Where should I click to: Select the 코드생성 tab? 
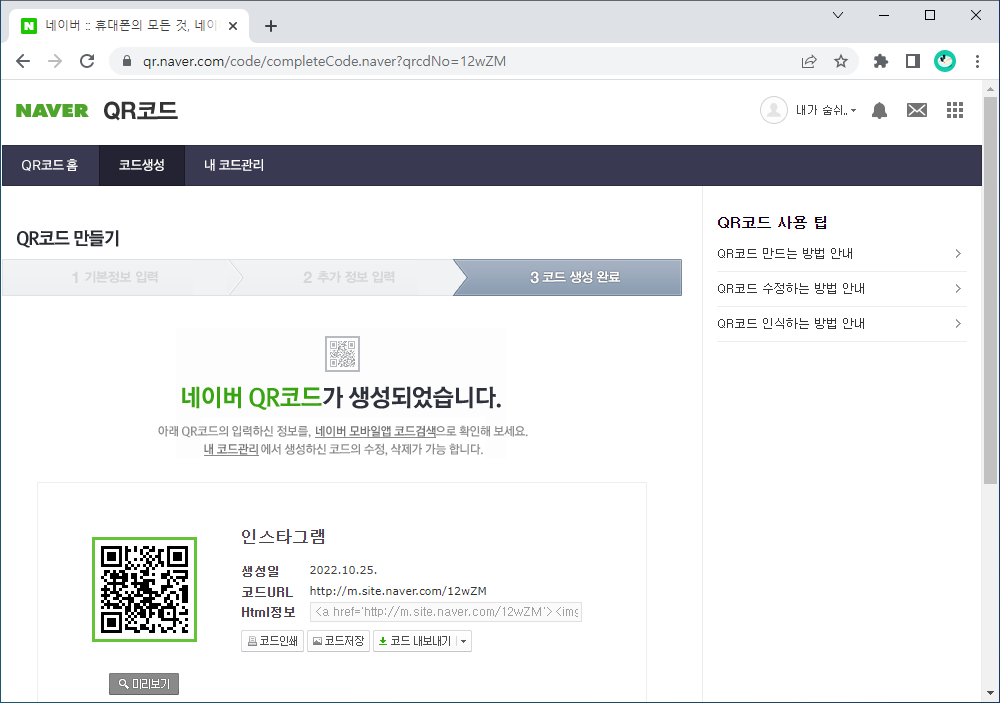(142, 165)
